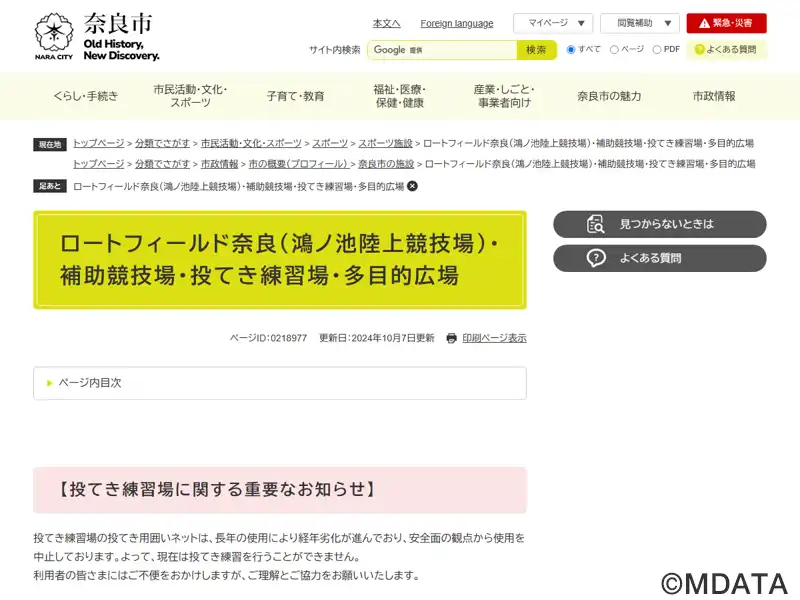Click the dark よくある質問 sidebar button
The image size is (800, 600).
[660, 258]
